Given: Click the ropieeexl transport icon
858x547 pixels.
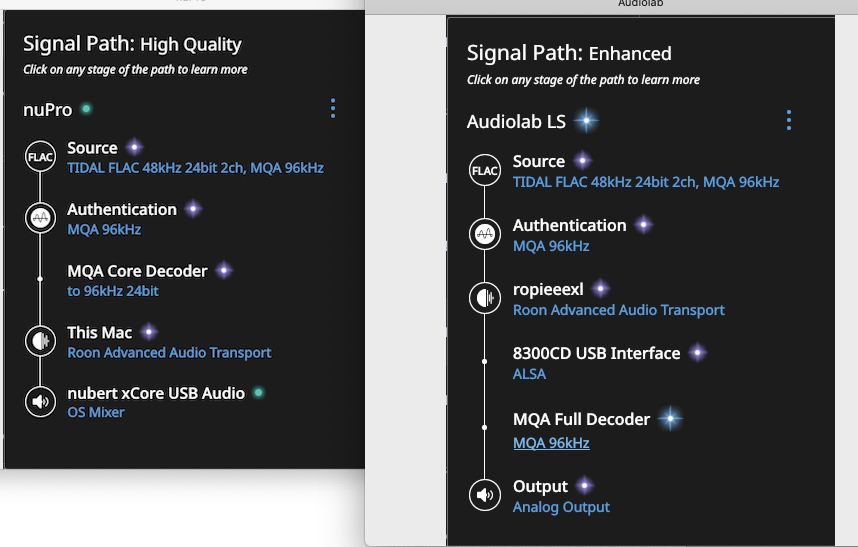Looking at the screenshot, I should (x=485, y=298).
